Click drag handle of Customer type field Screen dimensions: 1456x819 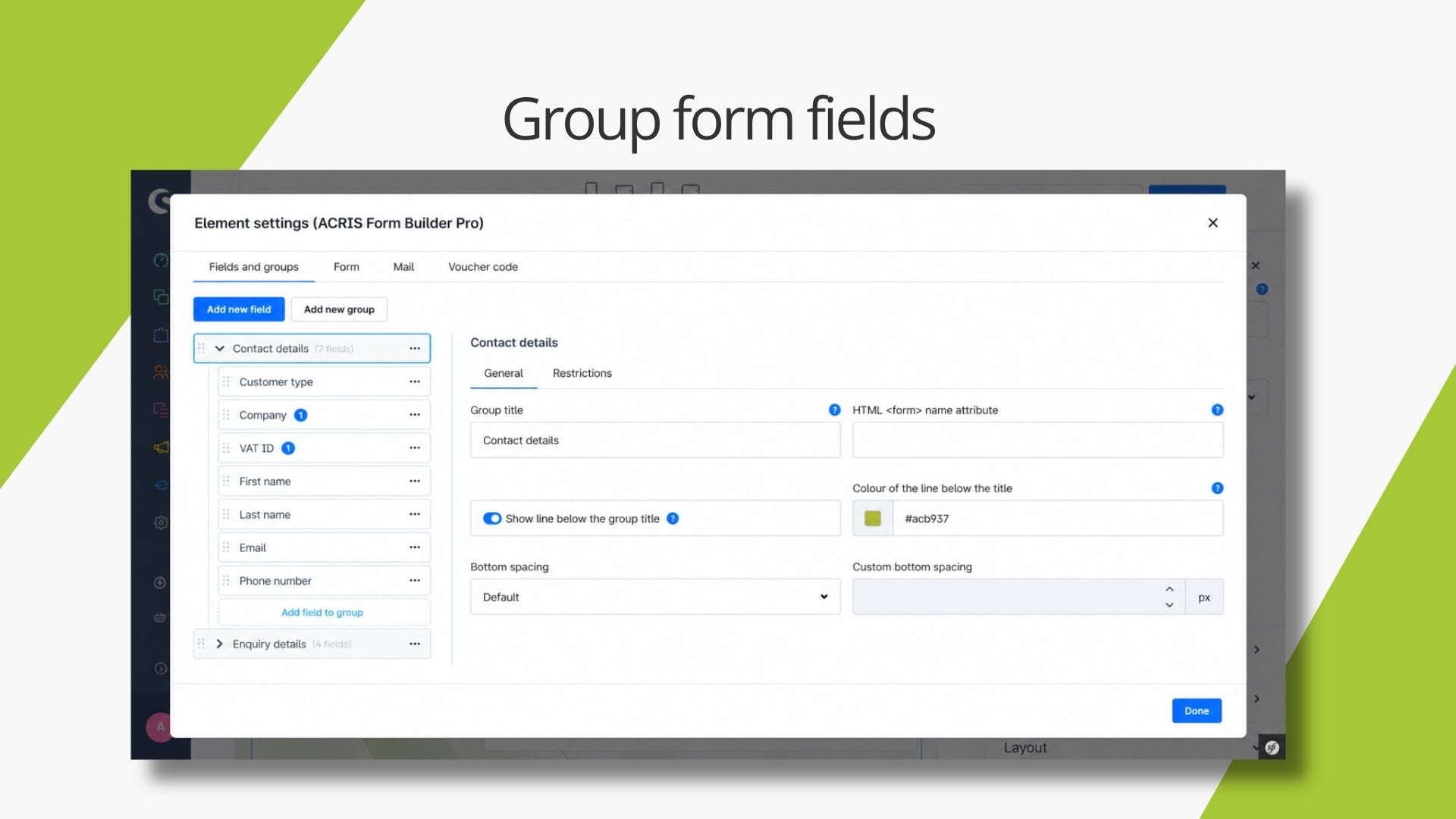(226, 382)
